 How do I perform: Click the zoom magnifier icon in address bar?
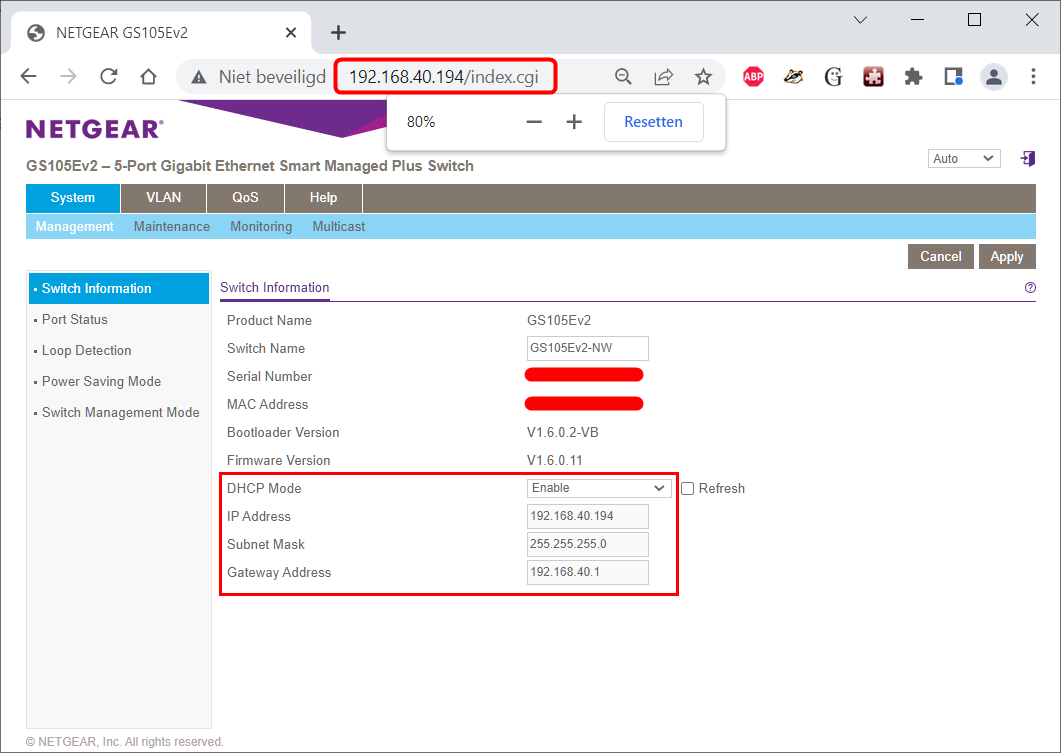click(623, 77)
